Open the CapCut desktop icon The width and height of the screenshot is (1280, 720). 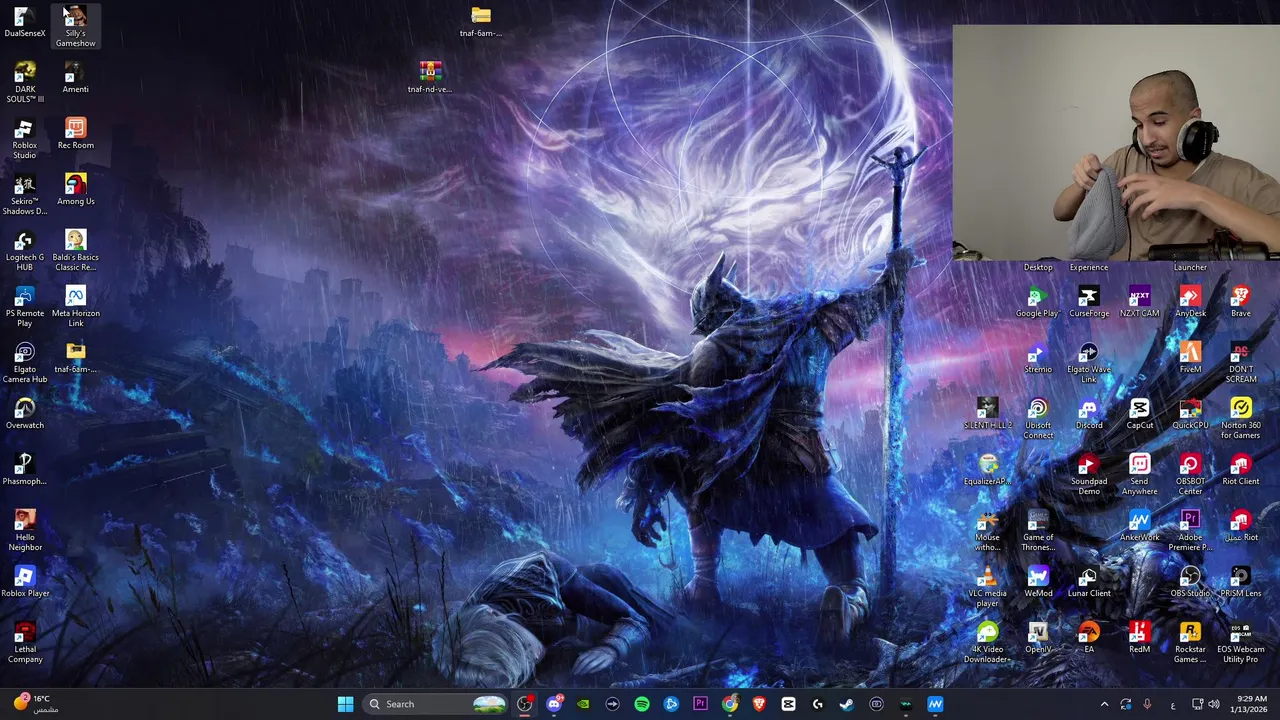click(x=1139, y=414)
